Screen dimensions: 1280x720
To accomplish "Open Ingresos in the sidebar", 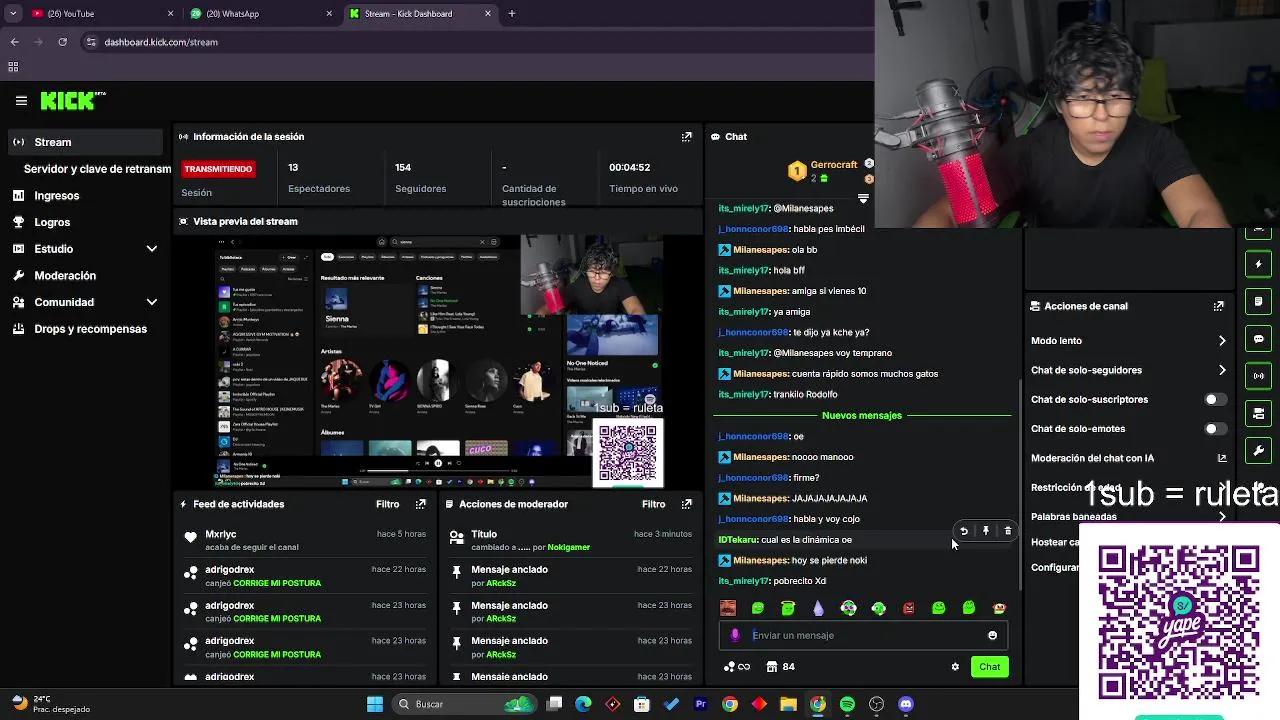I will click(x=56, y=196).
